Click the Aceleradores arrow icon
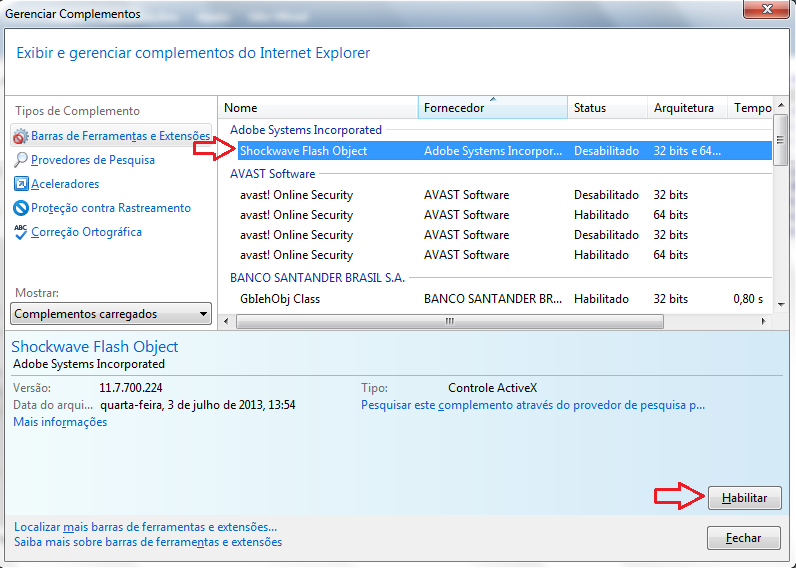The height and width of the screenshot is (568, 796). (21, 184)
